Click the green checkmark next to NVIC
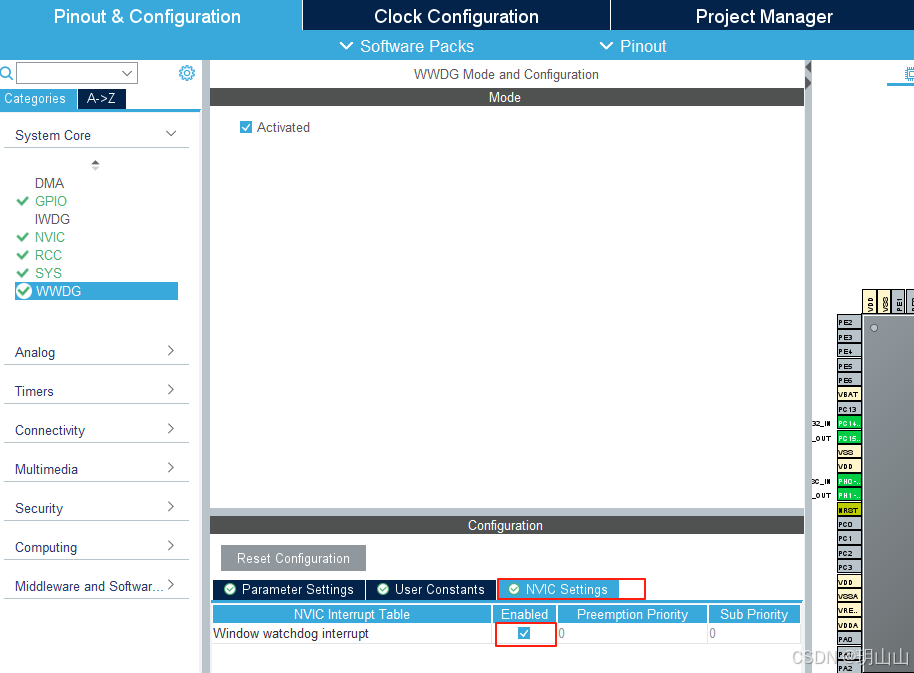Image resolution: width=914 pixels, height=673 pixels. pyautogui.click(x=23, y=237)
